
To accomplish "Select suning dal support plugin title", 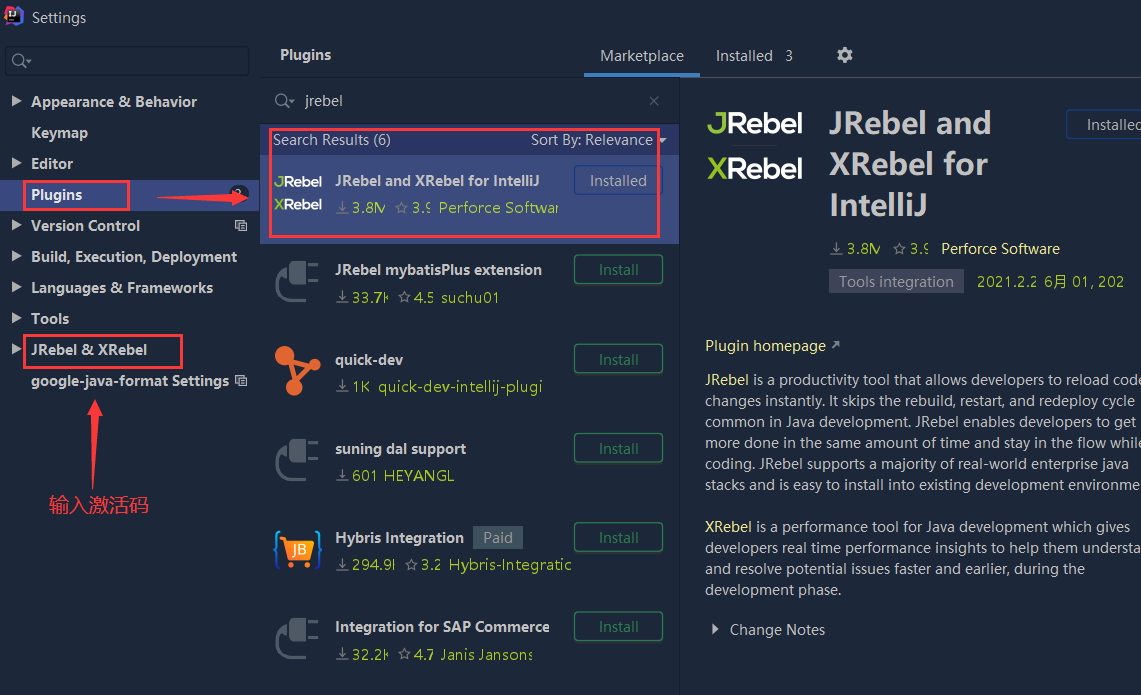I will (400, 449).
